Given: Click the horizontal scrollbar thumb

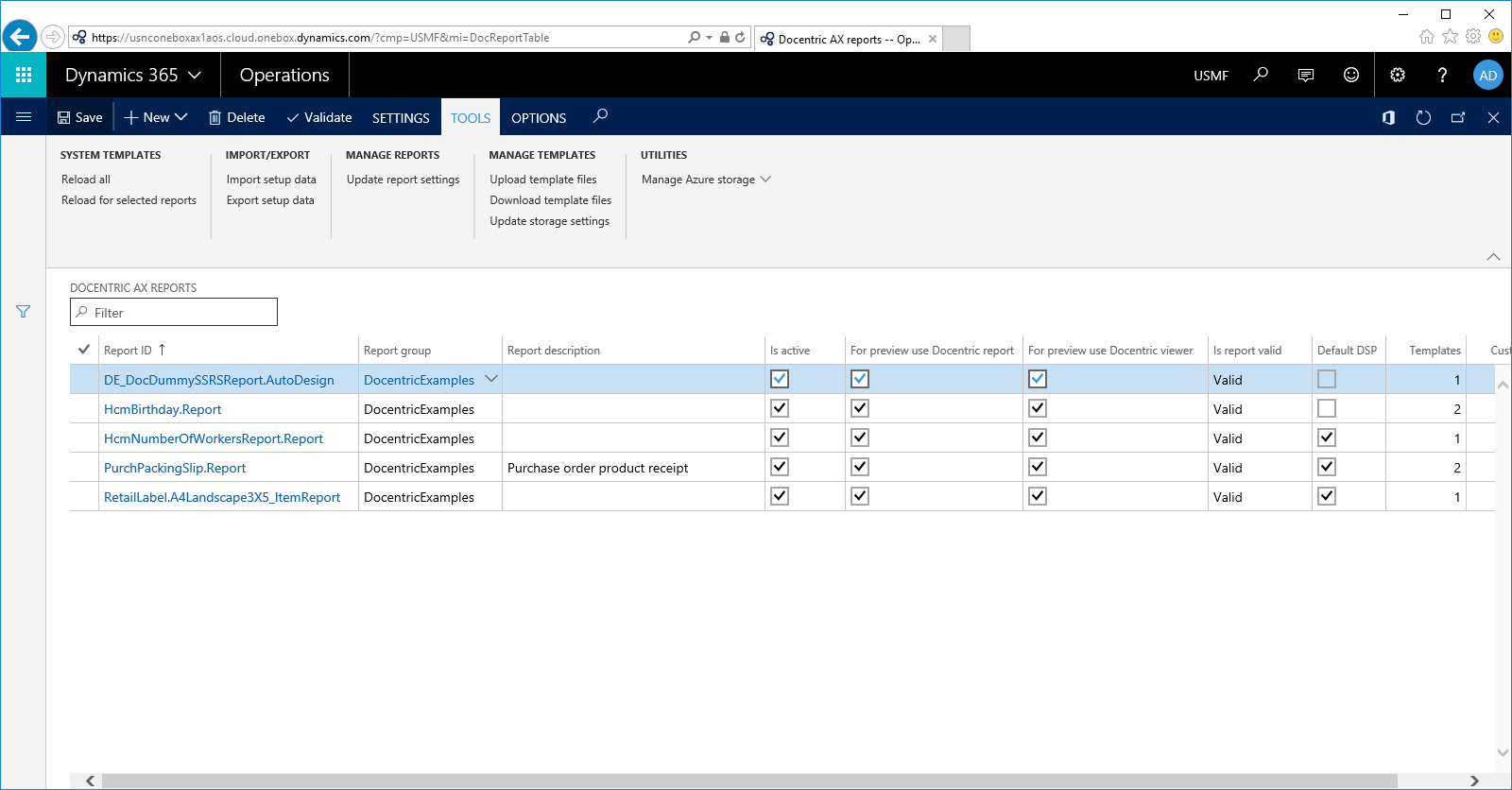Looking at the screenshot, I should click(x=749, y=781).
